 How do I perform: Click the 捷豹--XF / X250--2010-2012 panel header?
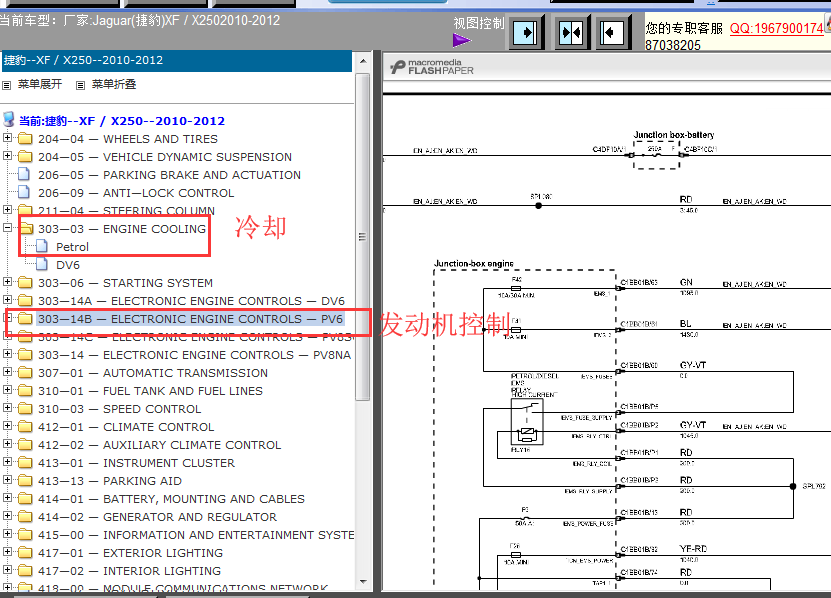click(x=176, y=61)
